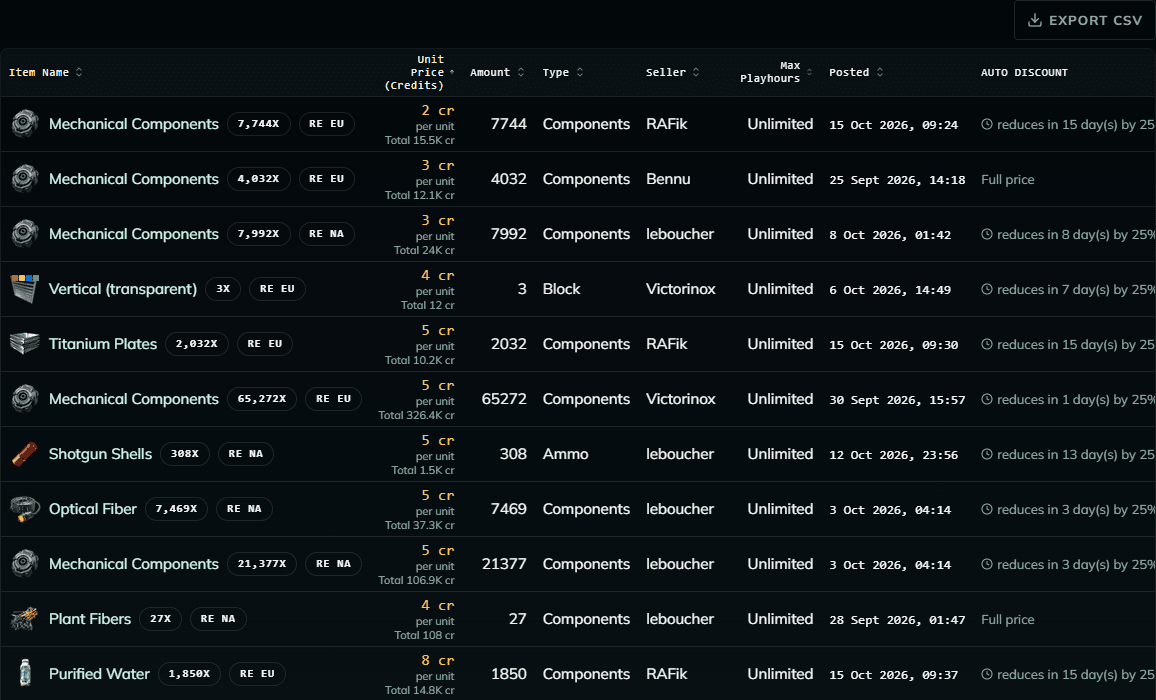Click Mechanical Components icon in 7,744X row
This screenshot has height=700, width=1156.
pos(24,123)
